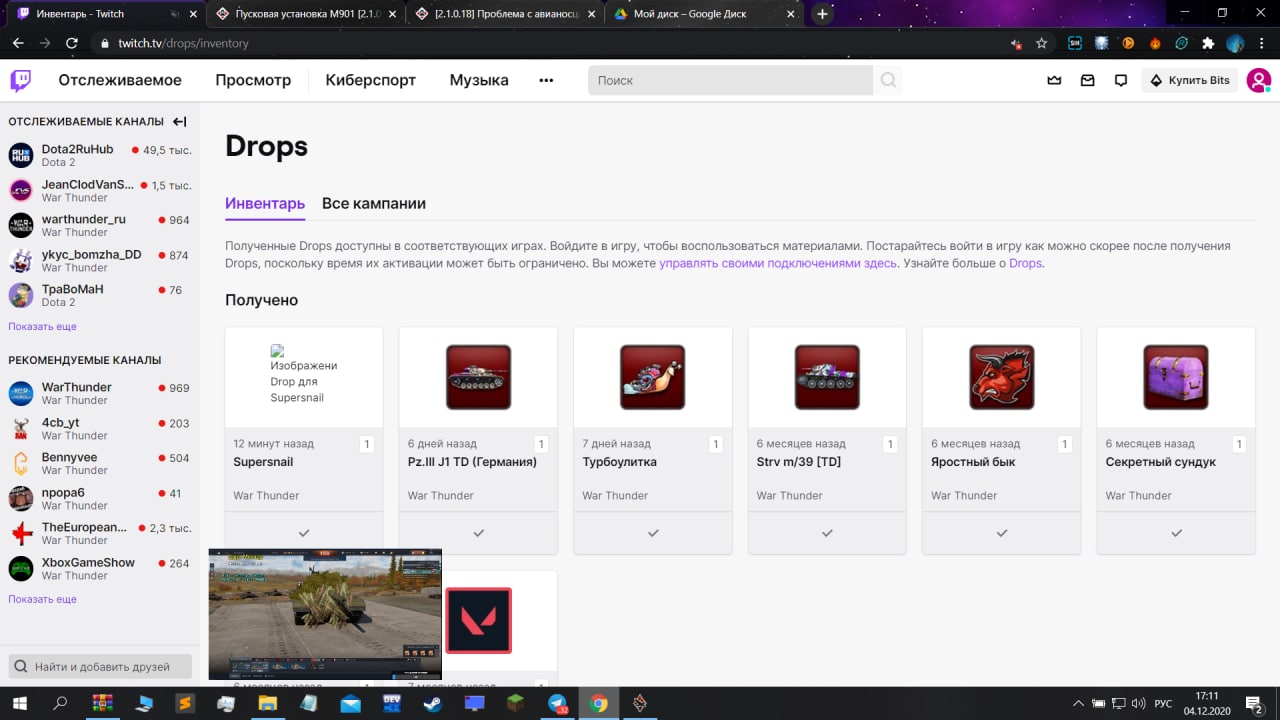Viewport: 1280px width, 720px height.
Task: Select the Инвентарь tab
Action: click(x=265, y=203)
